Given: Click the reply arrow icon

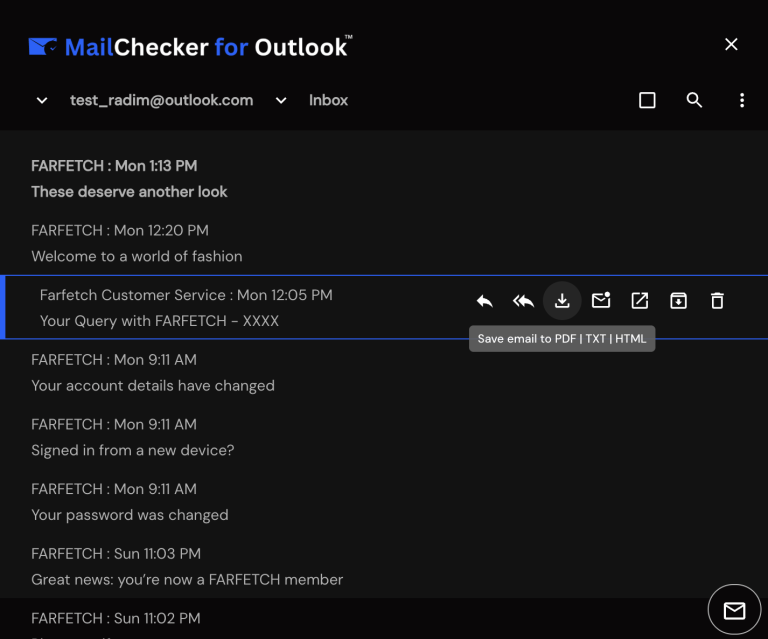Looking at the screenshot, I should coord(484,301).
